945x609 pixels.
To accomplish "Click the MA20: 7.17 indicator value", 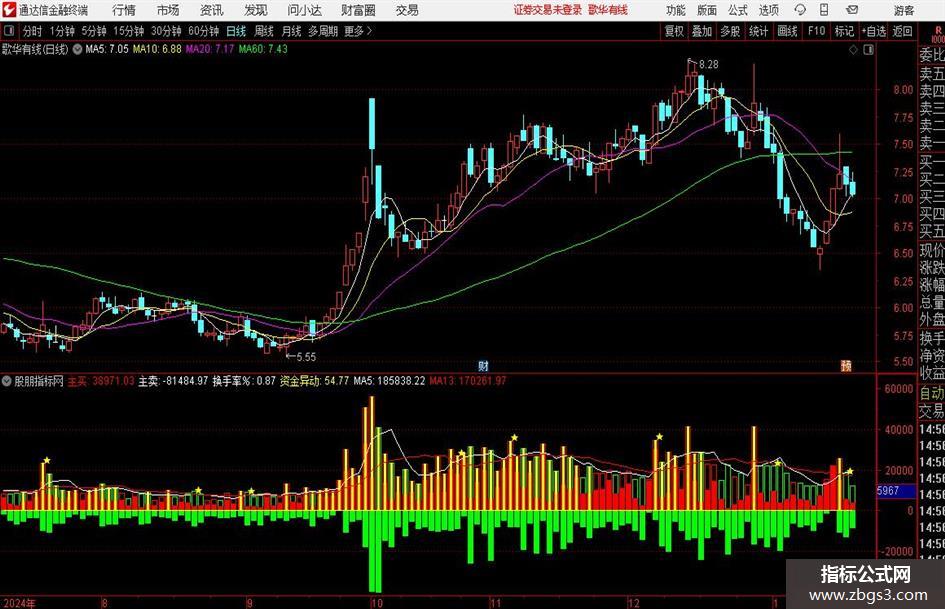I will 209,49.
